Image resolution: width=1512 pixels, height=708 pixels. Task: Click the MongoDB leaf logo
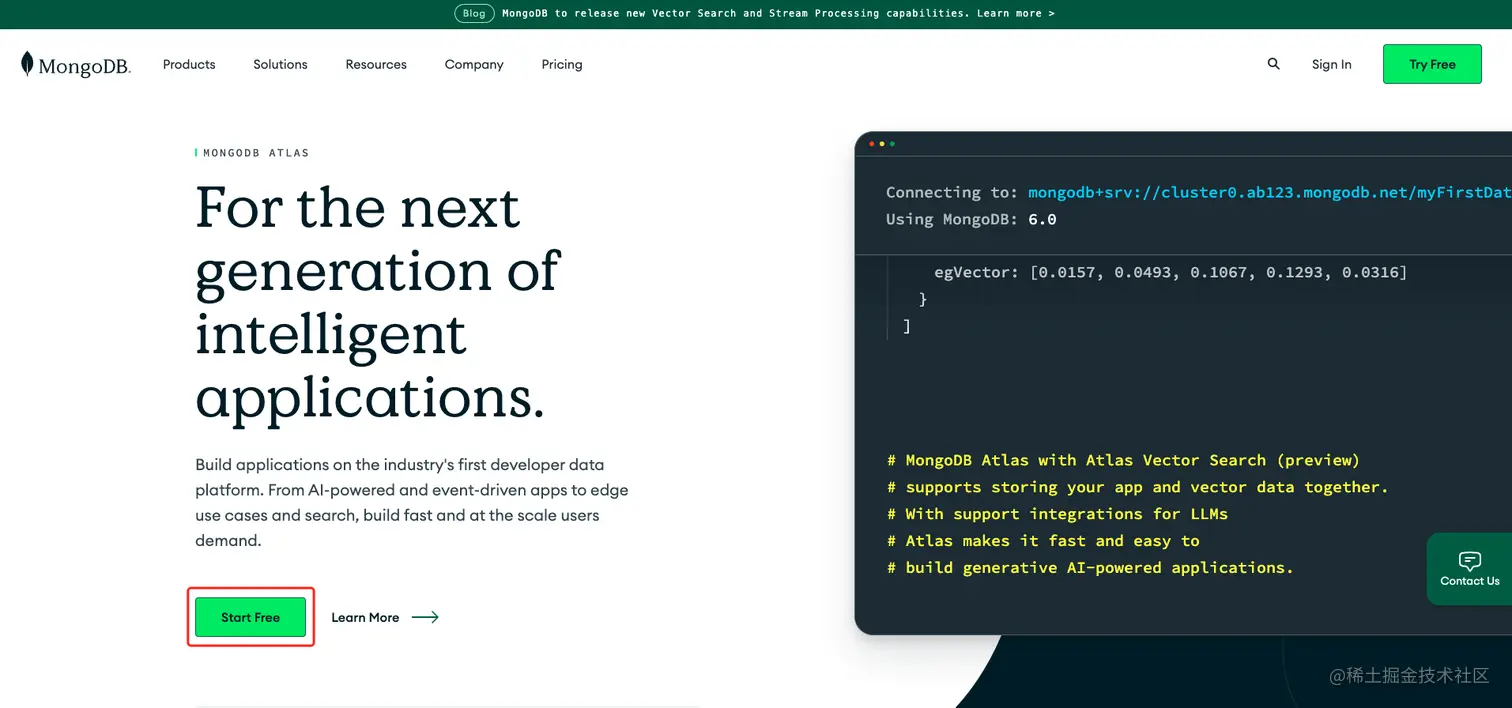click(27, 64)
